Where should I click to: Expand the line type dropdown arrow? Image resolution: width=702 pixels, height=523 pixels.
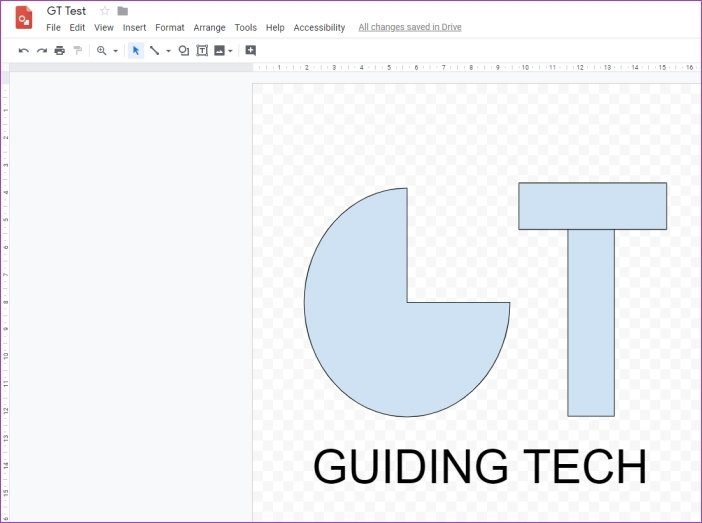[168, 51]
